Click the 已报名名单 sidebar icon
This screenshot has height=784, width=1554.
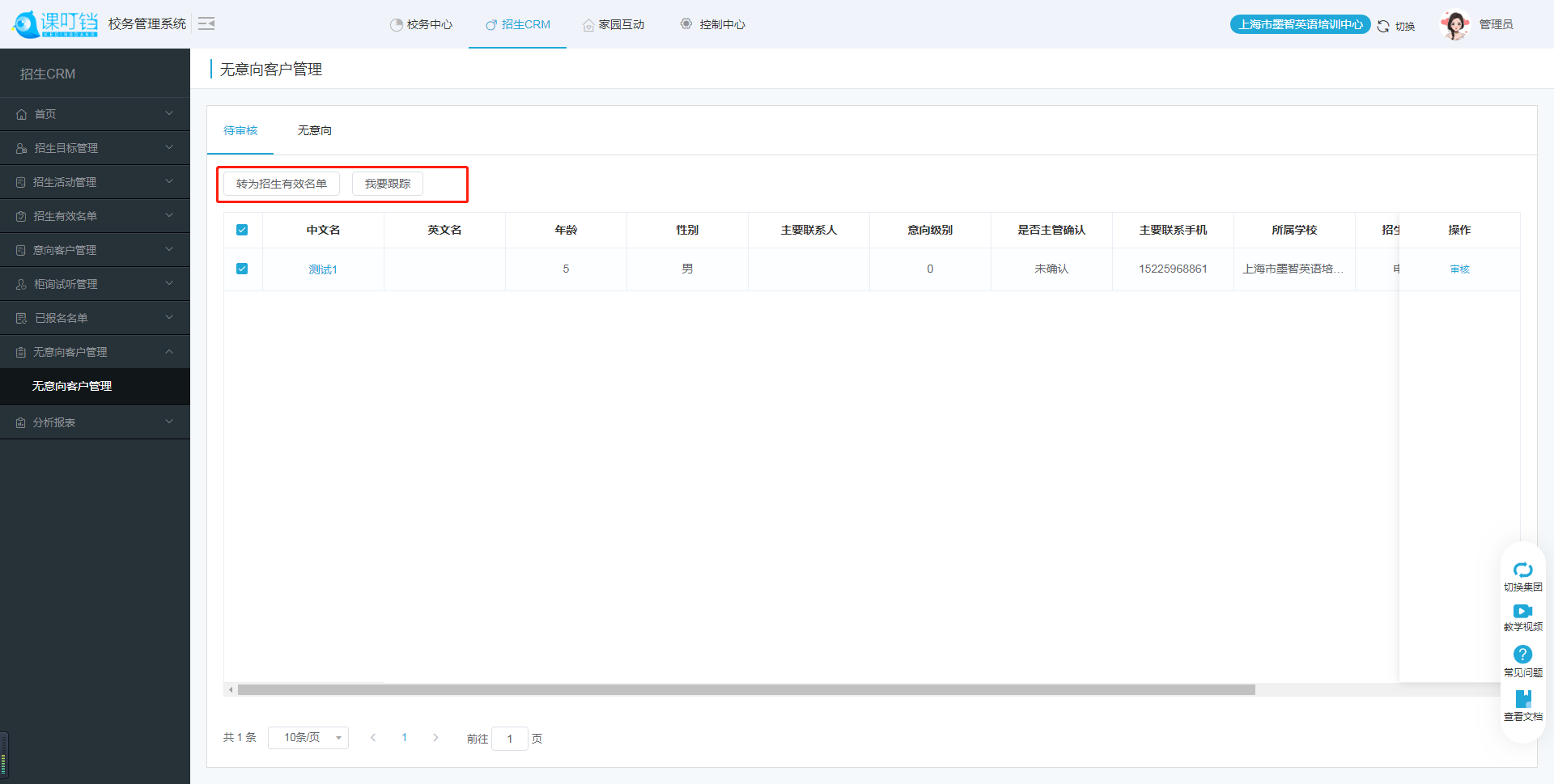[22, 318]
